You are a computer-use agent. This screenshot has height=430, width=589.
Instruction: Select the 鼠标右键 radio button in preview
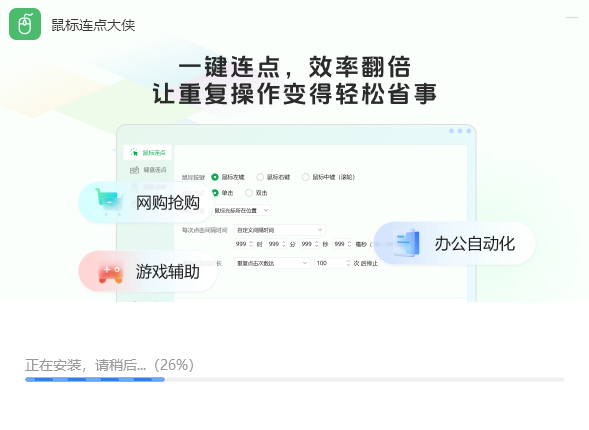point(260,177)
